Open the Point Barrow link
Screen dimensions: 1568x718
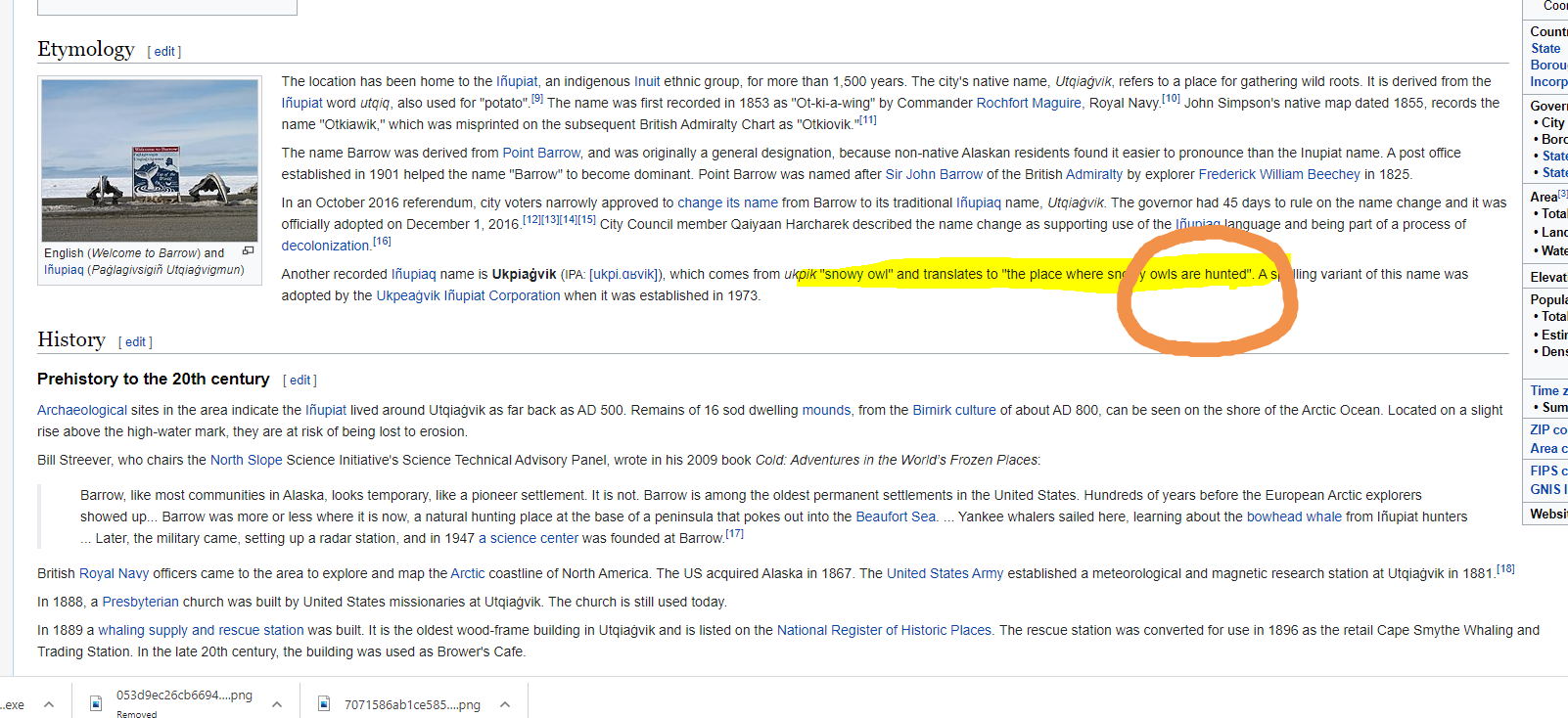542,153
